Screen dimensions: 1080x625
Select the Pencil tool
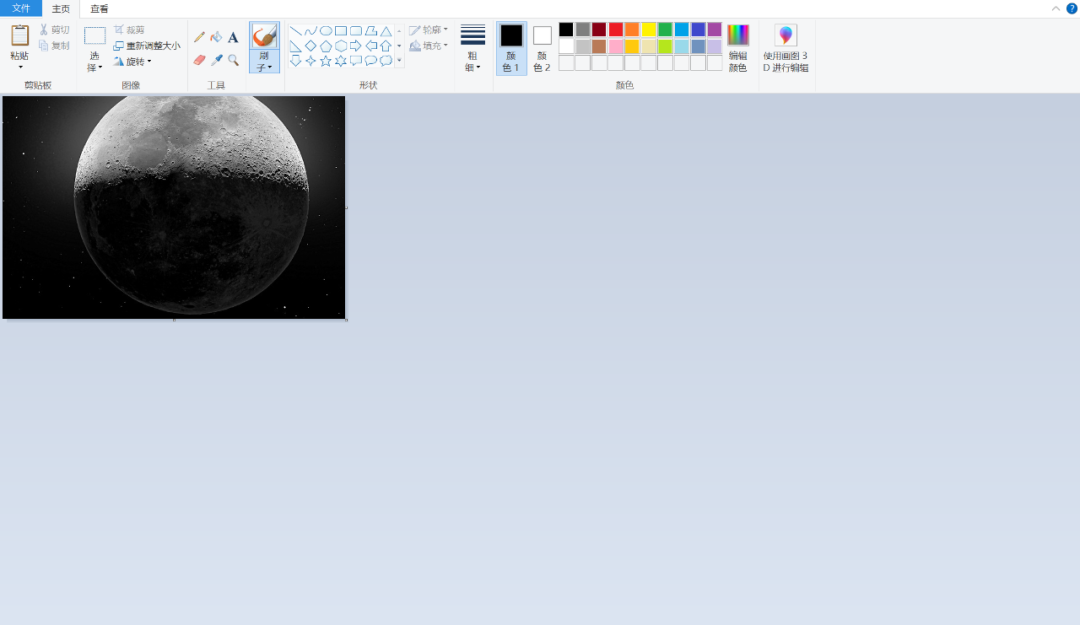click(x=199, y=37)
